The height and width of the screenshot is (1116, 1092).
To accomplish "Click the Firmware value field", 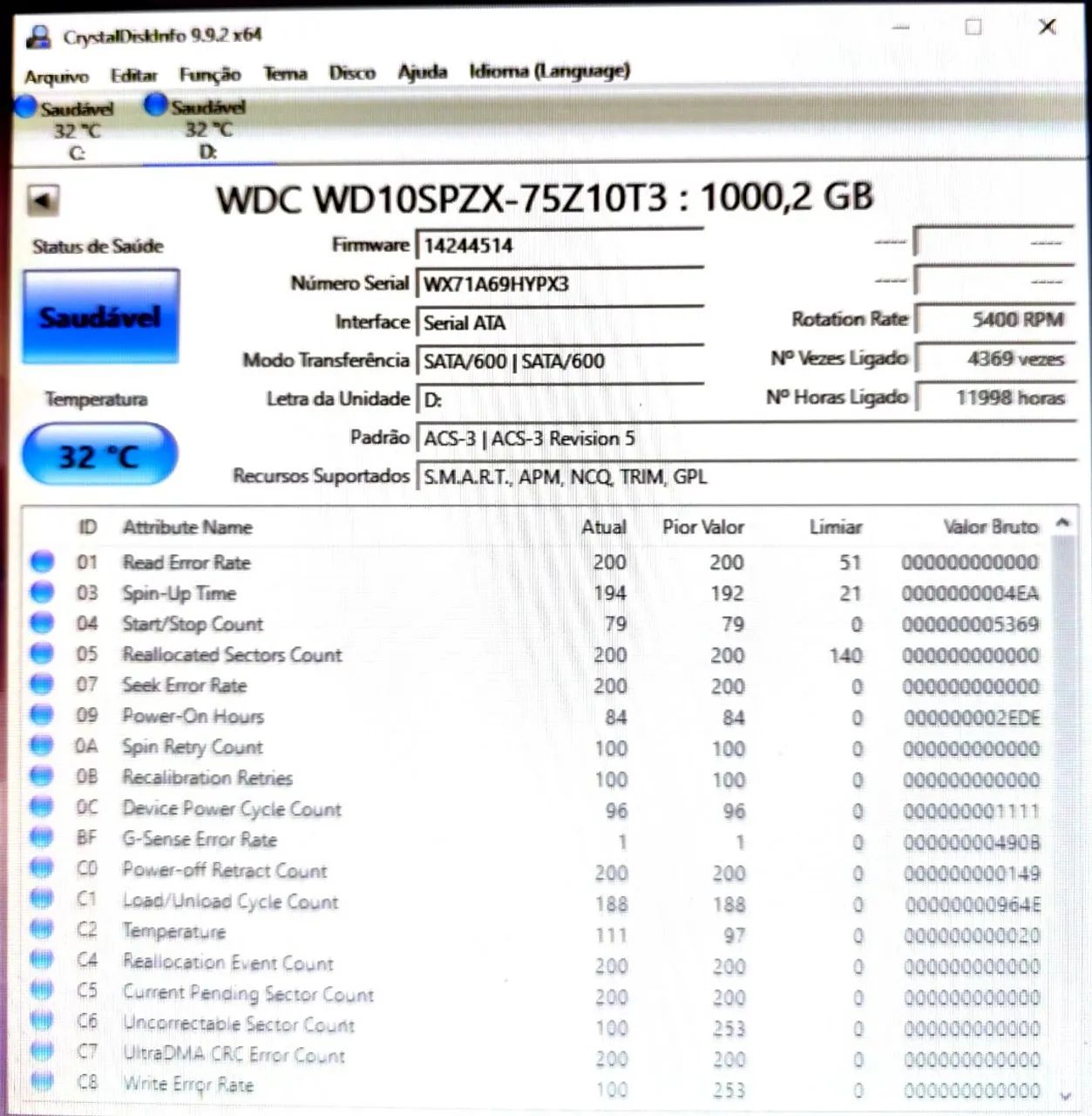I will tap(560, 245).
